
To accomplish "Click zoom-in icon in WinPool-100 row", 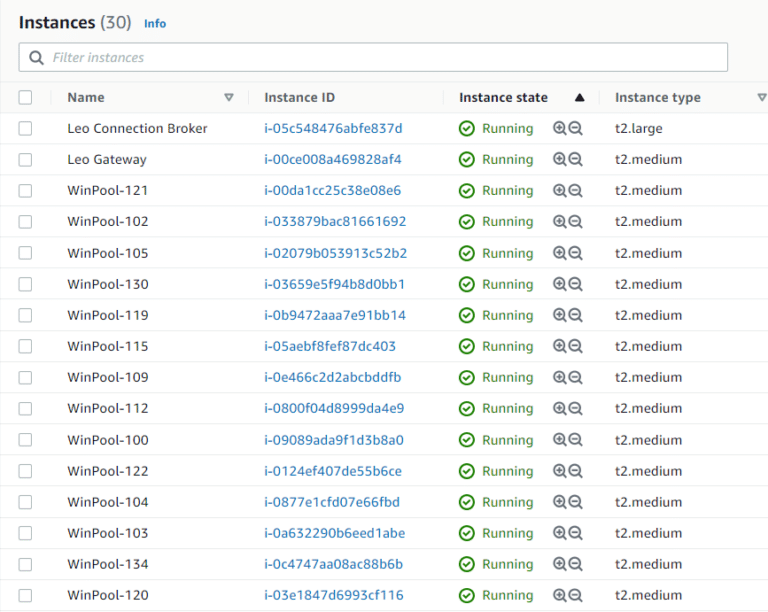I will click(x=559, y=440).
